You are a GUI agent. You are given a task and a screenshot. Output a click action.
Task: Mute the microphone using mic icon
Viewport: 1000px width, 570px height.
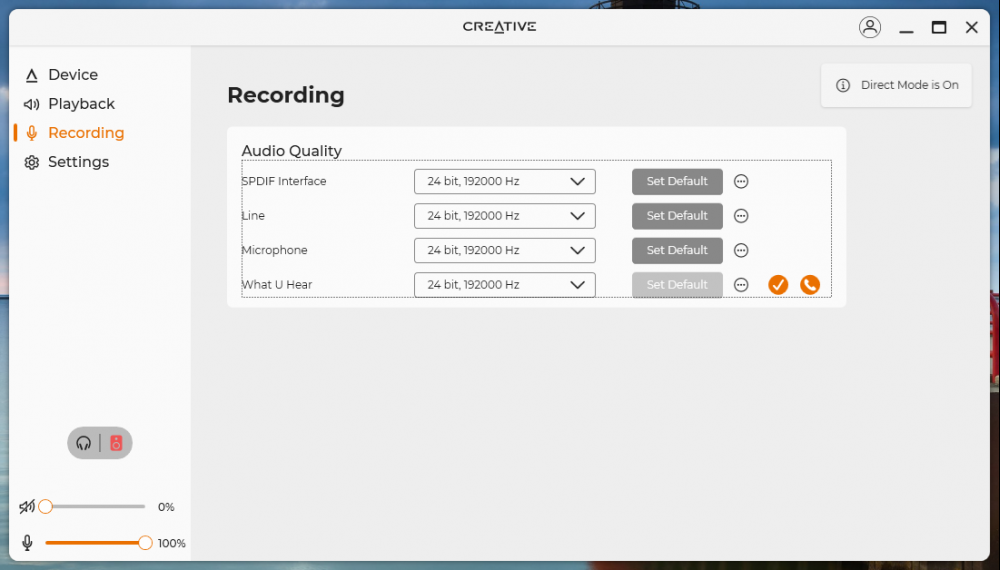click(x=27, y=543)
